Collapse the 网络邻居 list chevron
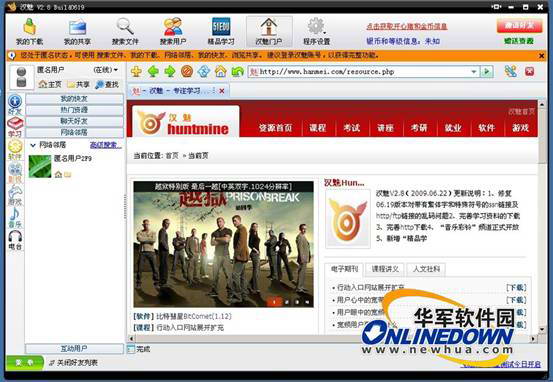Image resolution: width=553 pixels, height=382 pixels. [33, 145]
